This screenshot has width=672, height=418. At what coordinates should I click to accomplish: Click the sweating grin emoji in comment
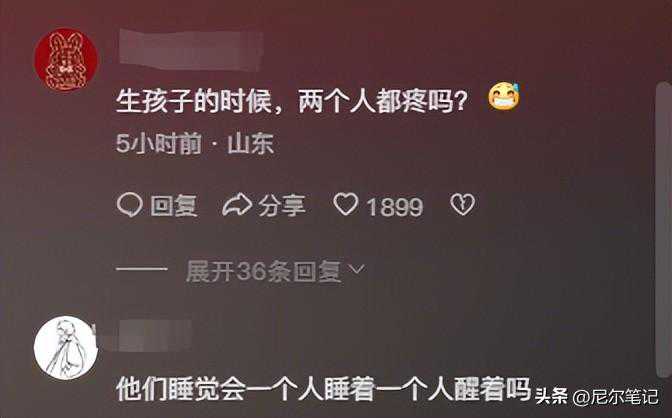point(504,96)
